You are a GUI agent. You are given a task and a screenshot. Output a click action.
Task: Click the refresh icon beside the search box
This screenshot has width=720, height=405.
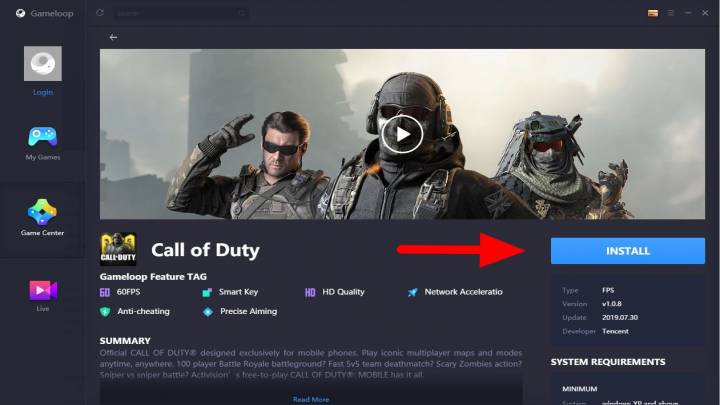[x=99, y=13]
